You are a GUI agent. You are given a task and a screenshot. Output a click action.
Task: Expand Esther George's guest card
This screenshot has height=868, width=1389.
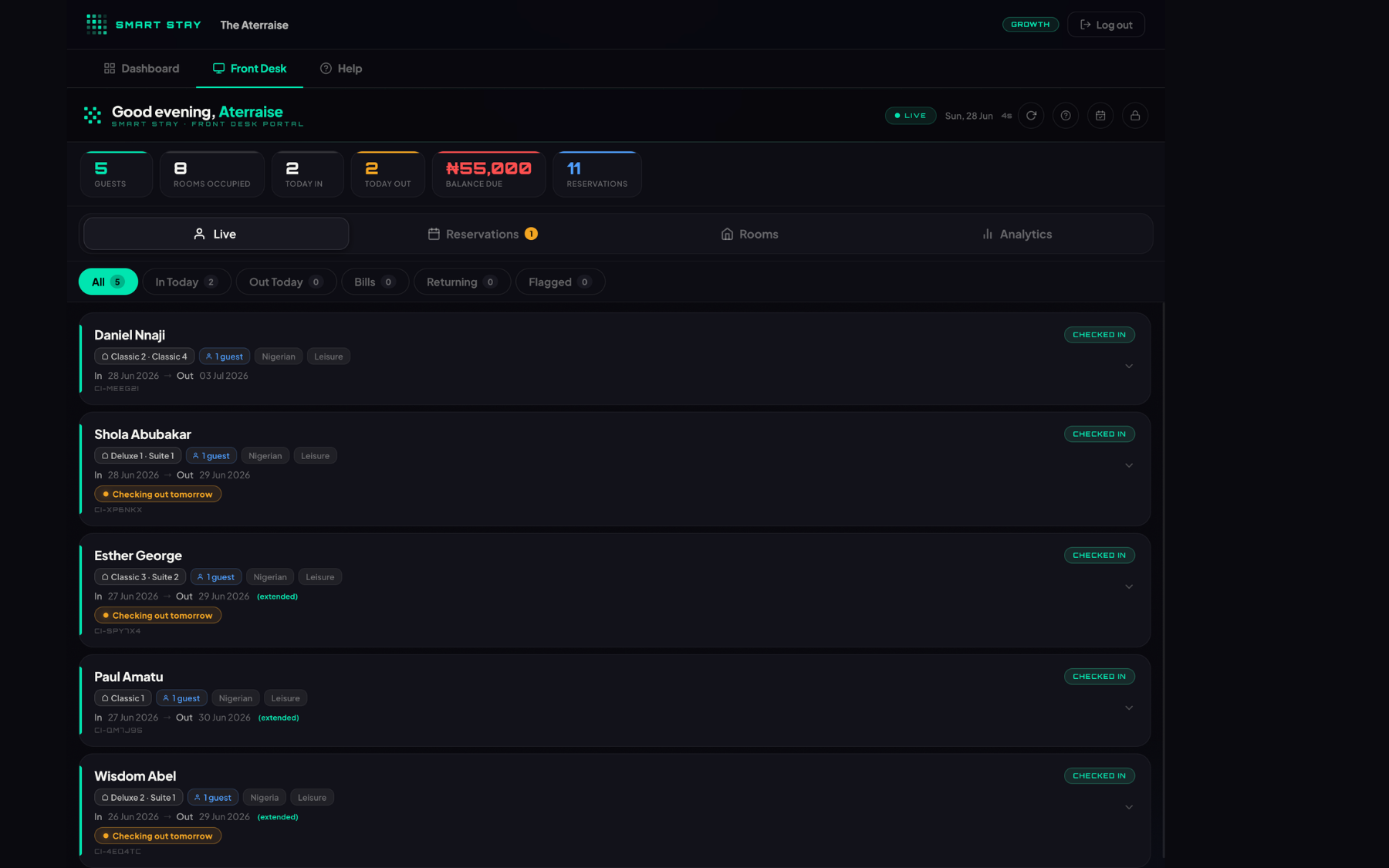click(x=1129, y=587)
